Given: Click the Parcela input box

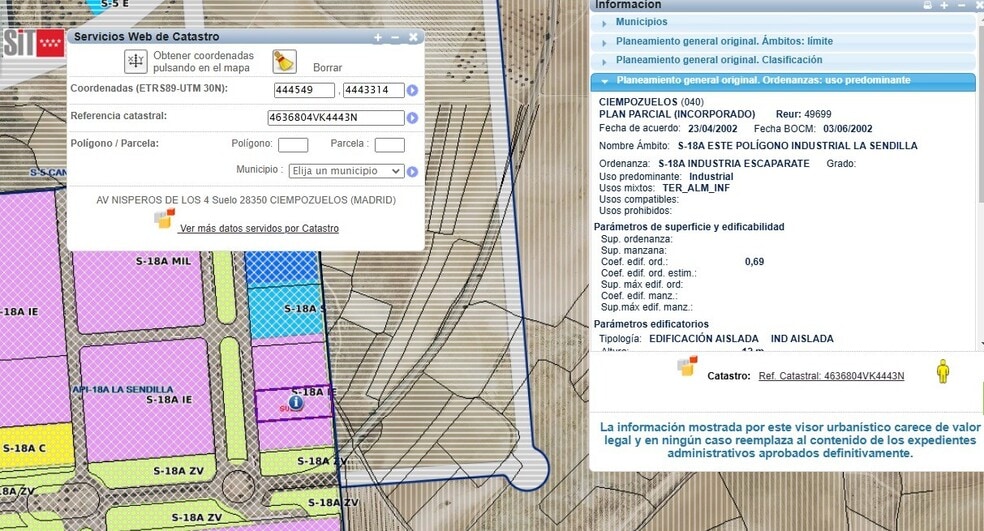Looking at the screenshot, I should pos(390,145).
